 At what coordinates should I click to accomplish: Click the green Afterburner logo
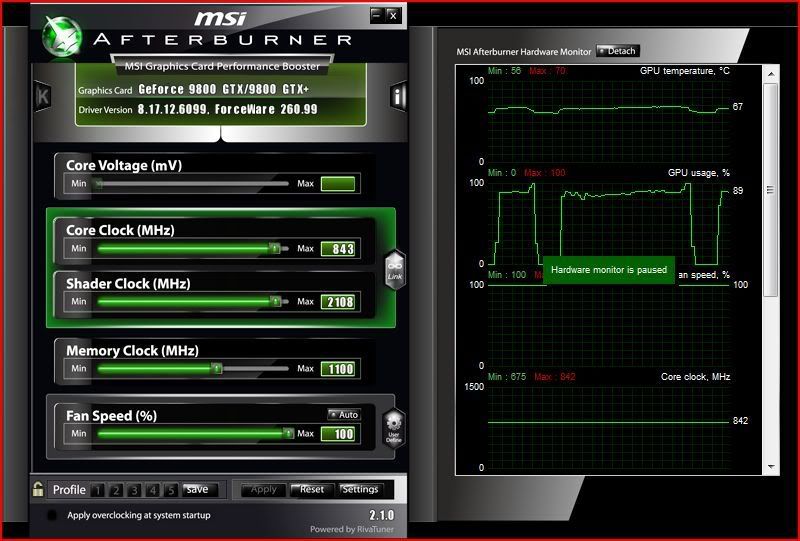pos(62,36)
